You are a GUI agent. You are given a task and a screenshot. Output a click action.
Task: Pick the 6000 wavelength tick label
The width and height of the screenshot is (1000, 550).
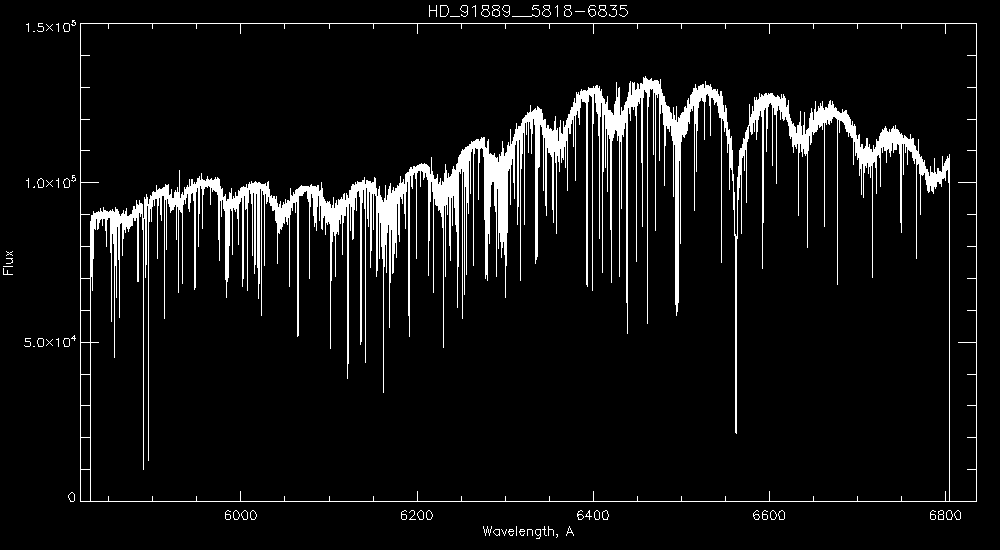(240, 515)
